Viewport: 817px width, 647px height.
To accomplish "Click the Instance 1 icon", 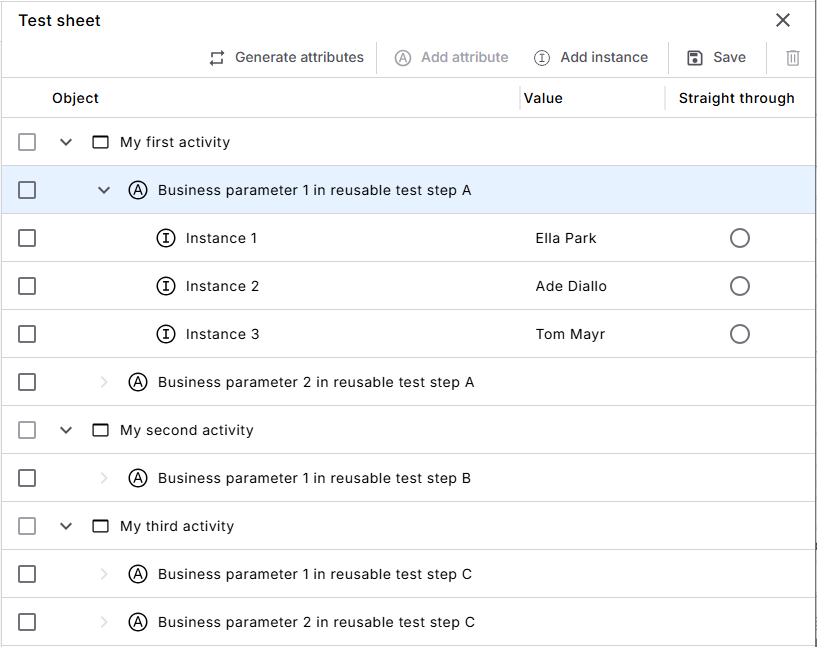I will 166,238.
